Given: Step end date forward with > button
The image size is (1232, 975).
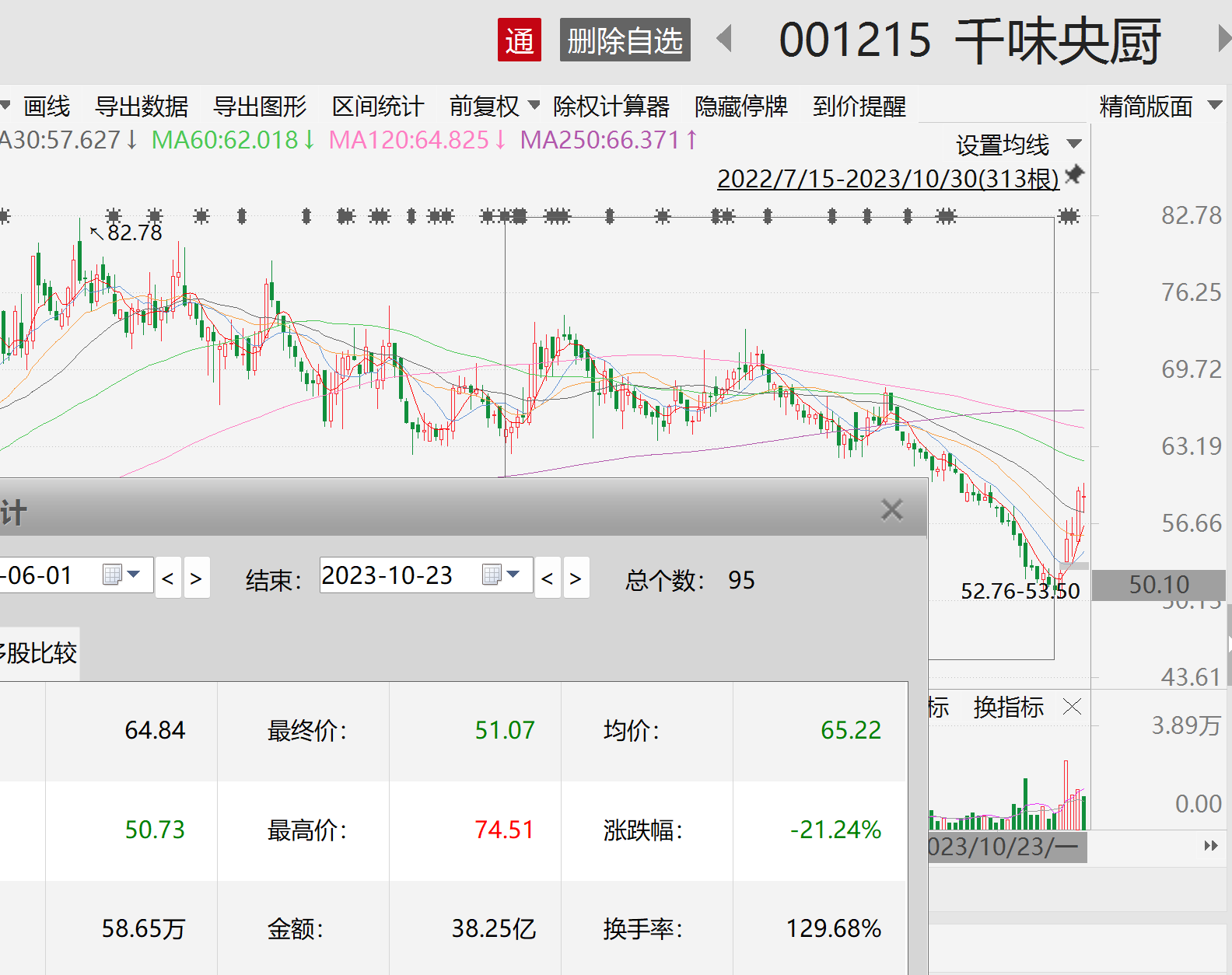Looking at the screenshot, I should 576,578.
